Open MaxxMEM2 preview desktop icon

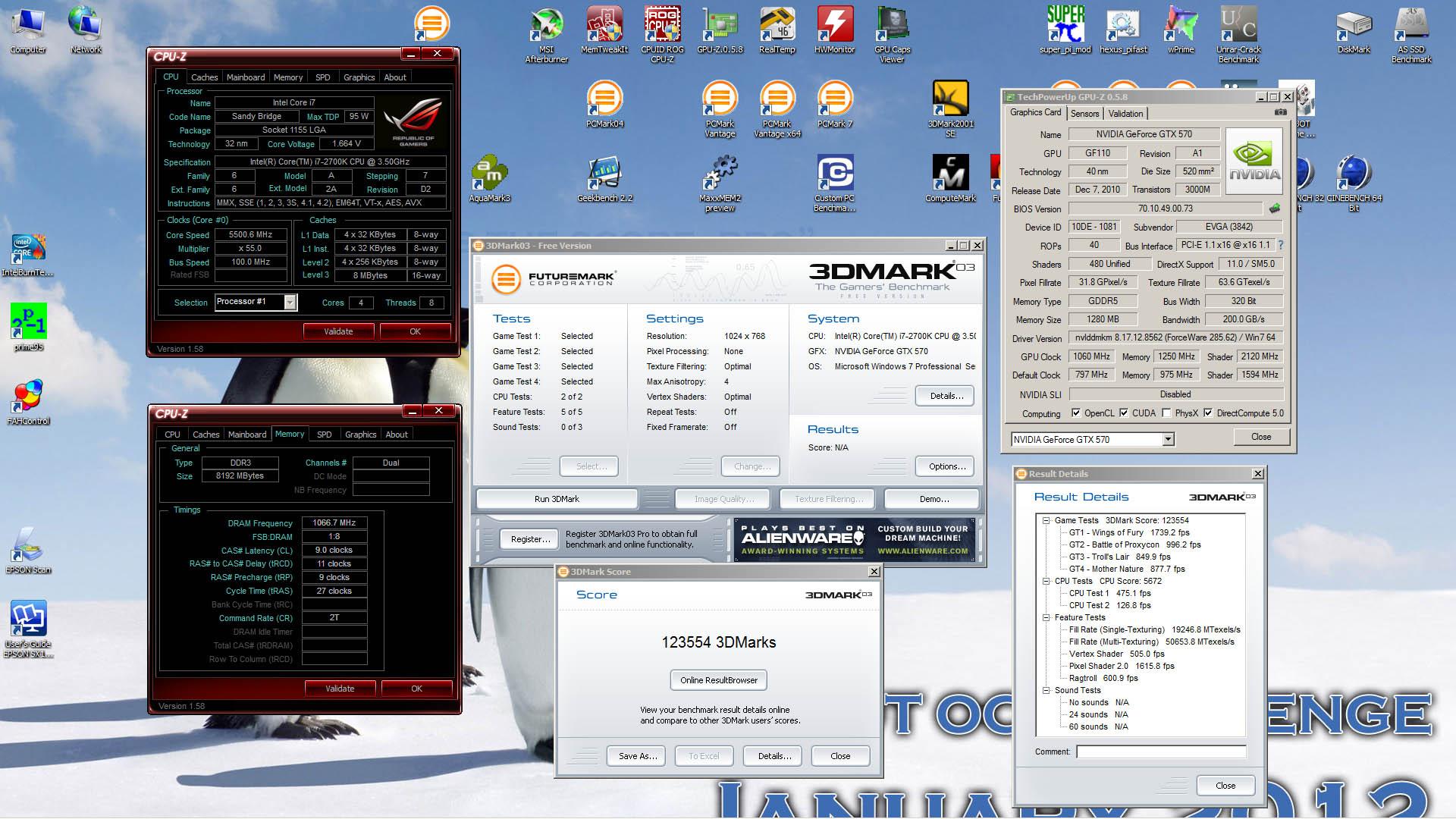click(720, 184)
